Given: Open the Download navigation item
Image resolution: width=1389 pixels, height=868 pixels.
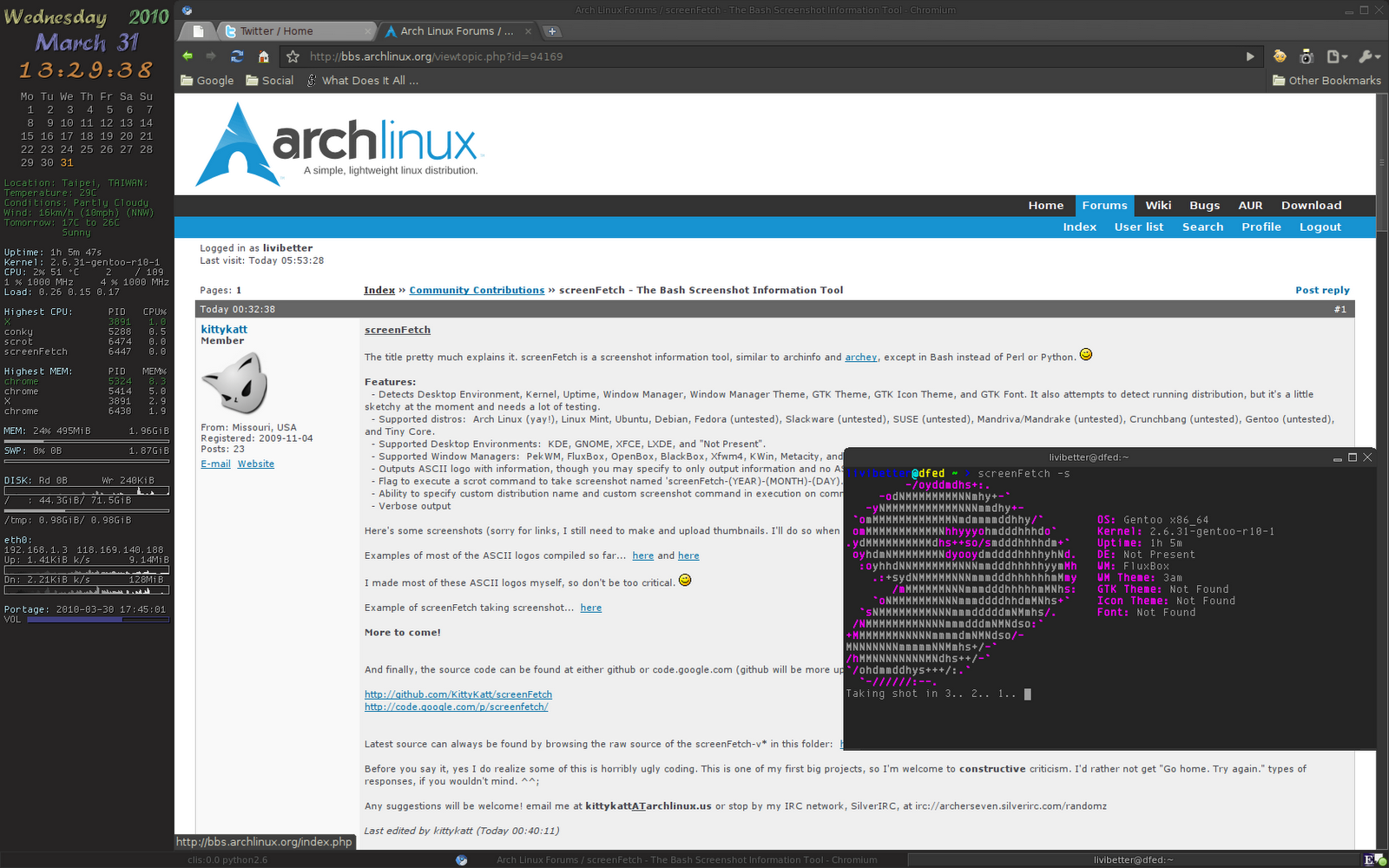Looking at the screenshot, I should [x=1311, y=206].
